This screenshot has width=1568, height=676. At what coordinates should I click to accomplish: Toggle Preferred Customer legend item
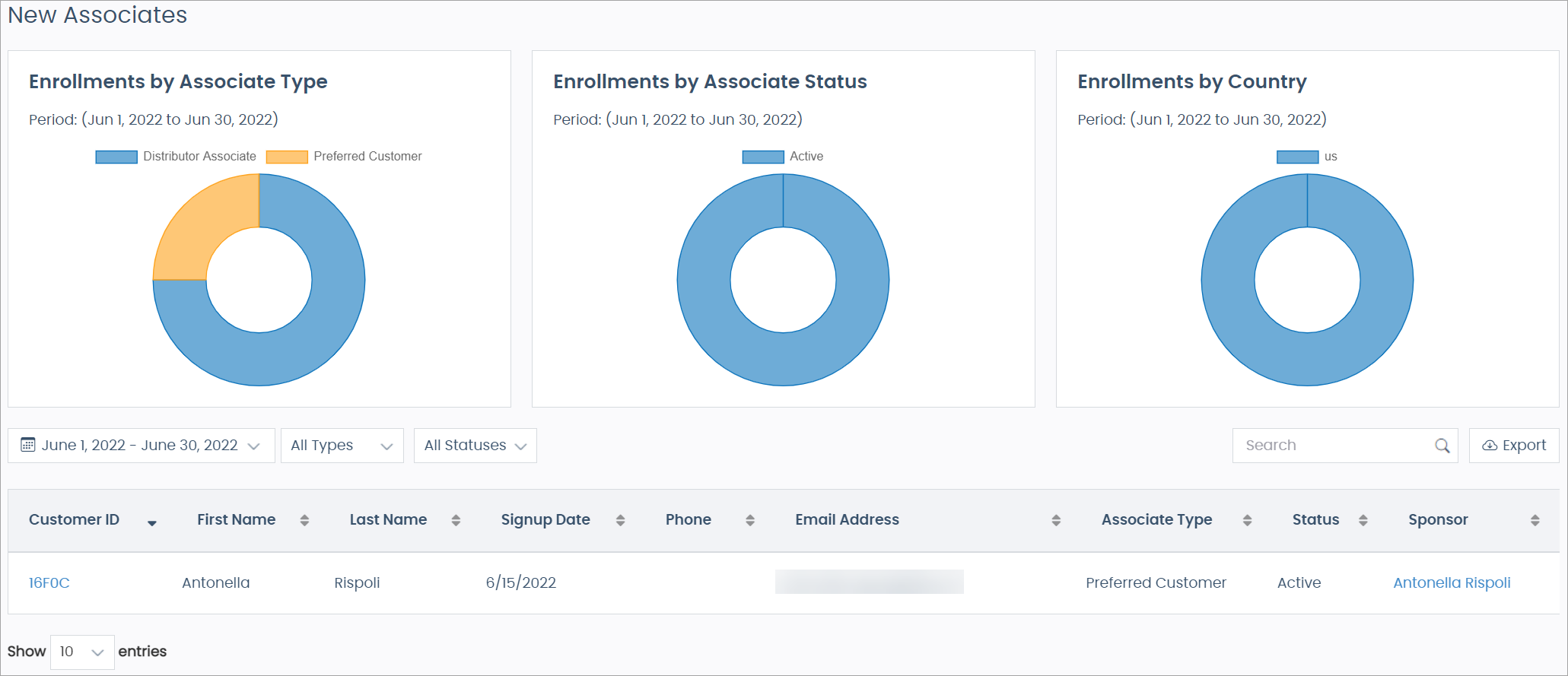click(x=345, y=157)
